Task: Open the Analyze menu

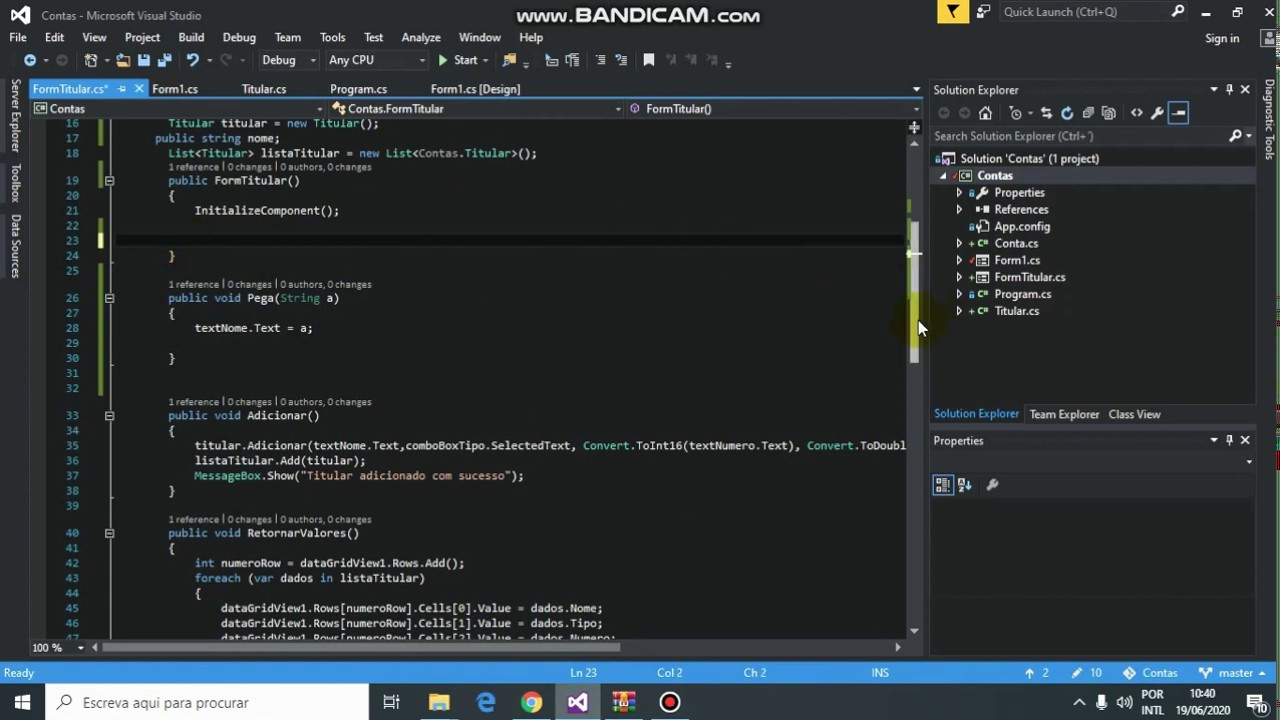Action: [x=421, y=38]
